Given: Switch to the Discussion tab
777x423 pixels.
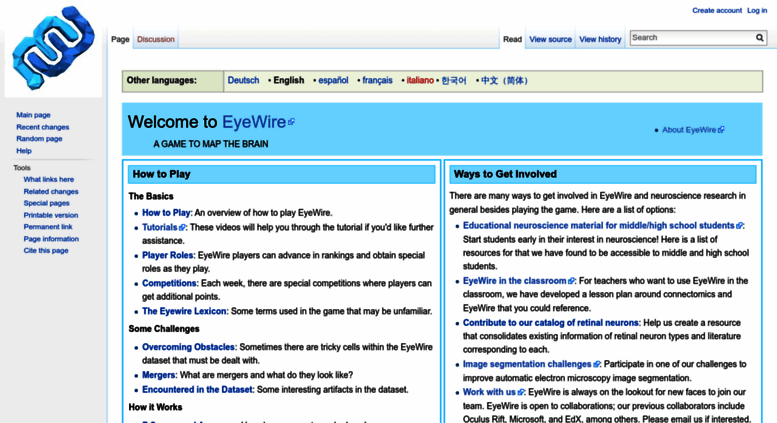Looking at the screenshot, I should [156, 39].
